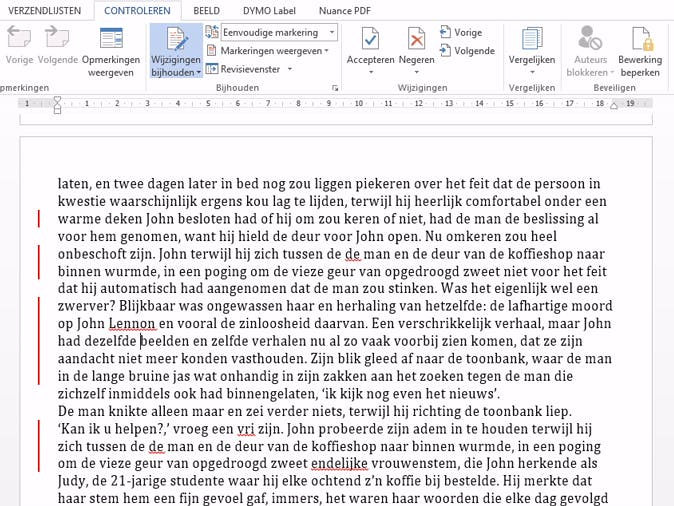Click Auteurs blokkeren icon
674x506 pixels.
(590, 38)
